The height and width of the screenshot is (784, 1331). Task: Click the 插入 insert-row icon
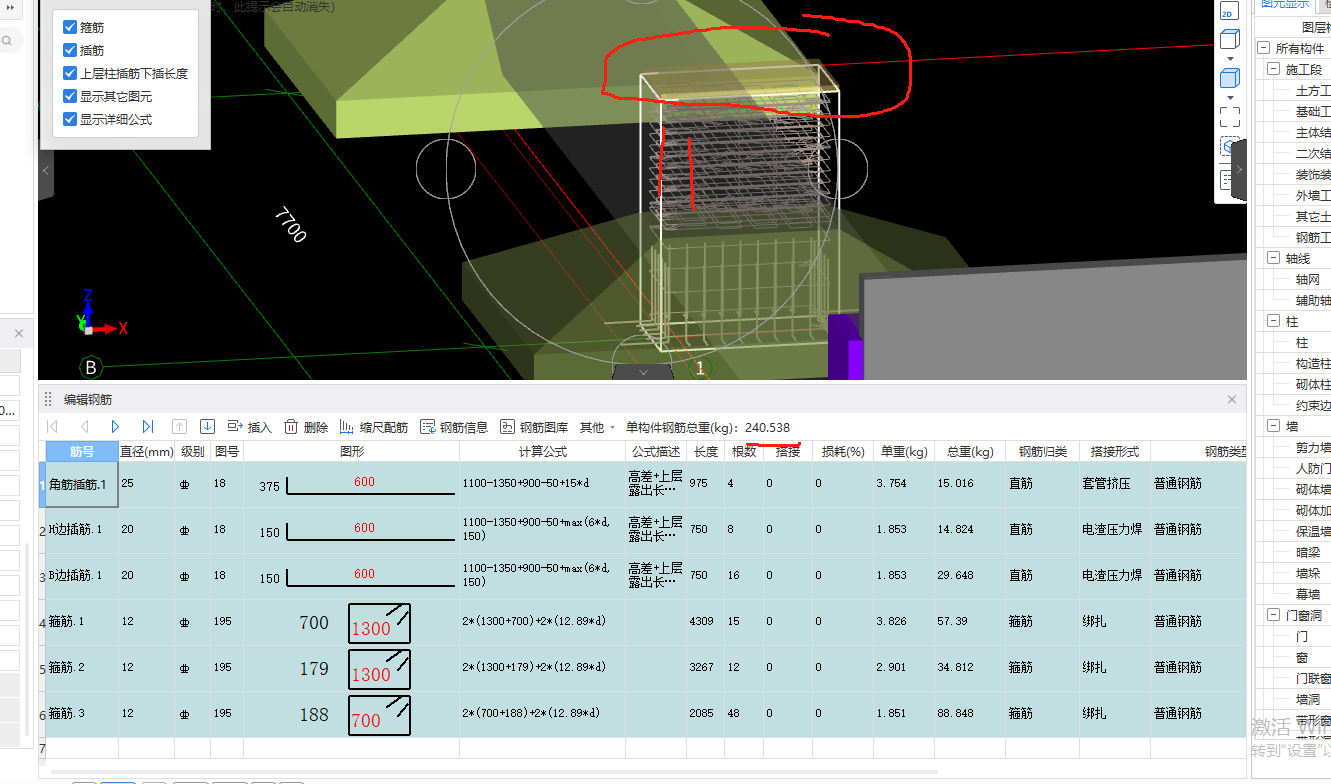236,427
